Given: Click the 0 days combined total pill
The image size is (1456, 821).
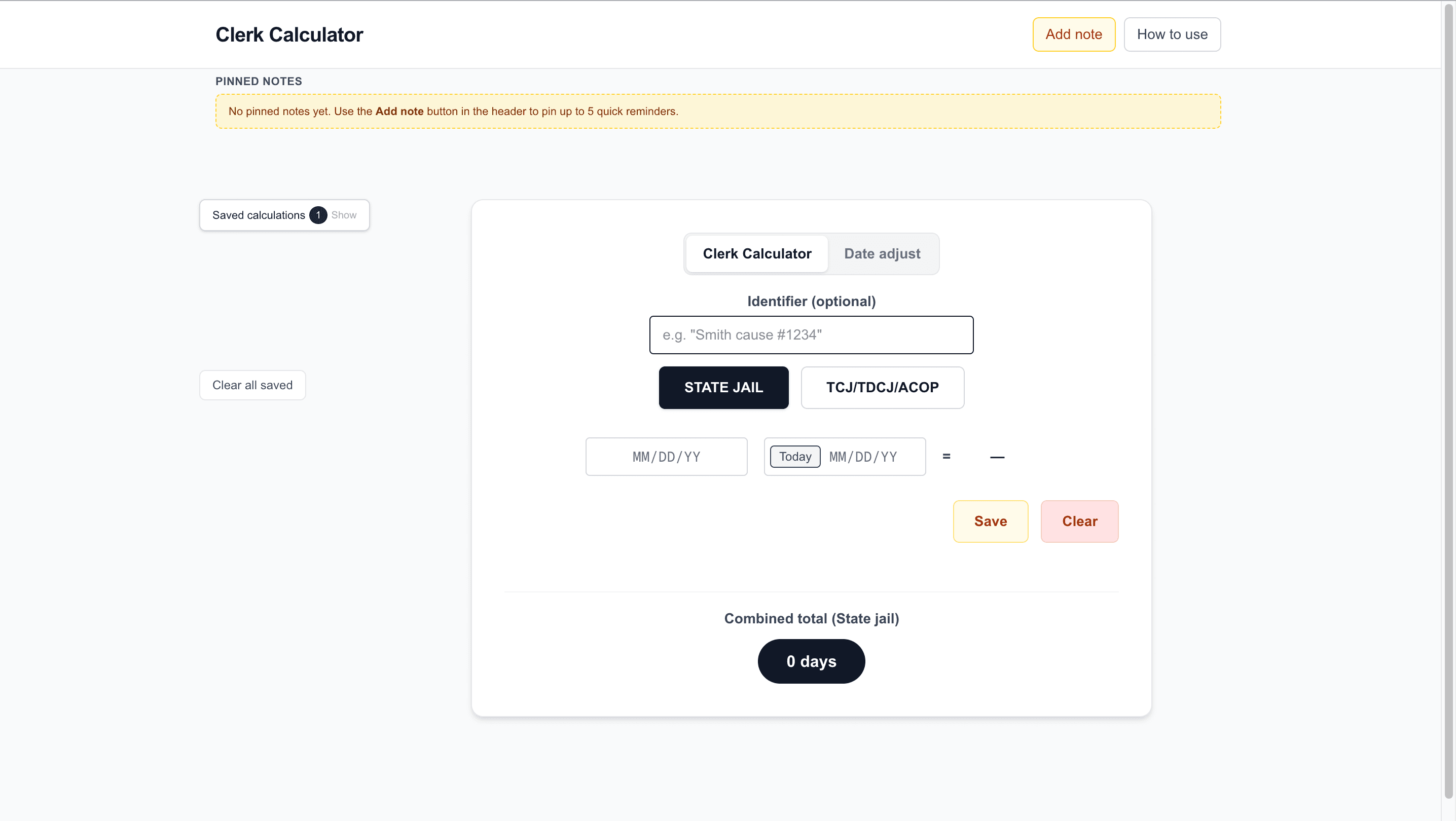Looking at the screenshot, I should click(811, 661).
